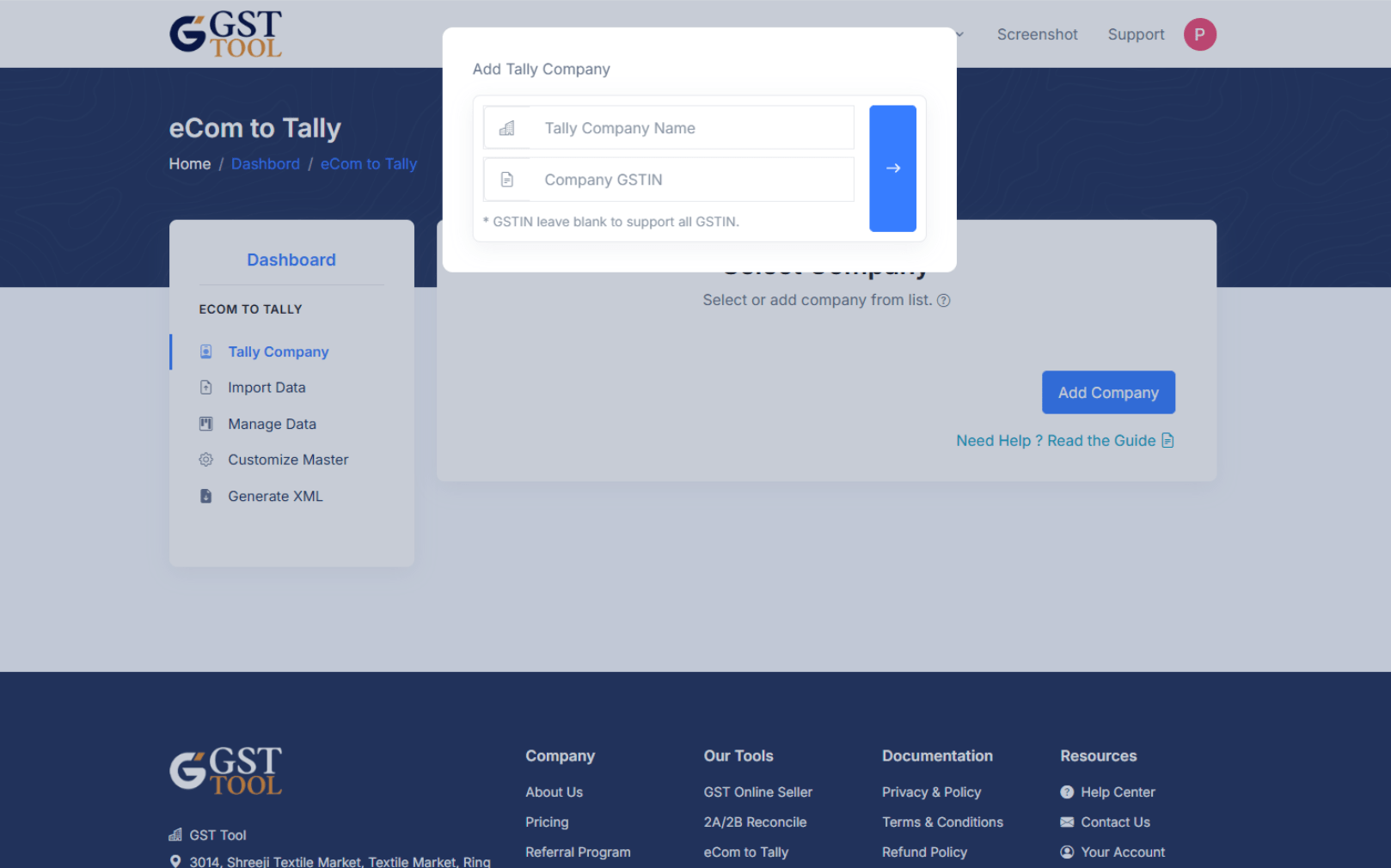Open Contact Us footer link
This screenshot has width=1391, height=868.
1115,822
